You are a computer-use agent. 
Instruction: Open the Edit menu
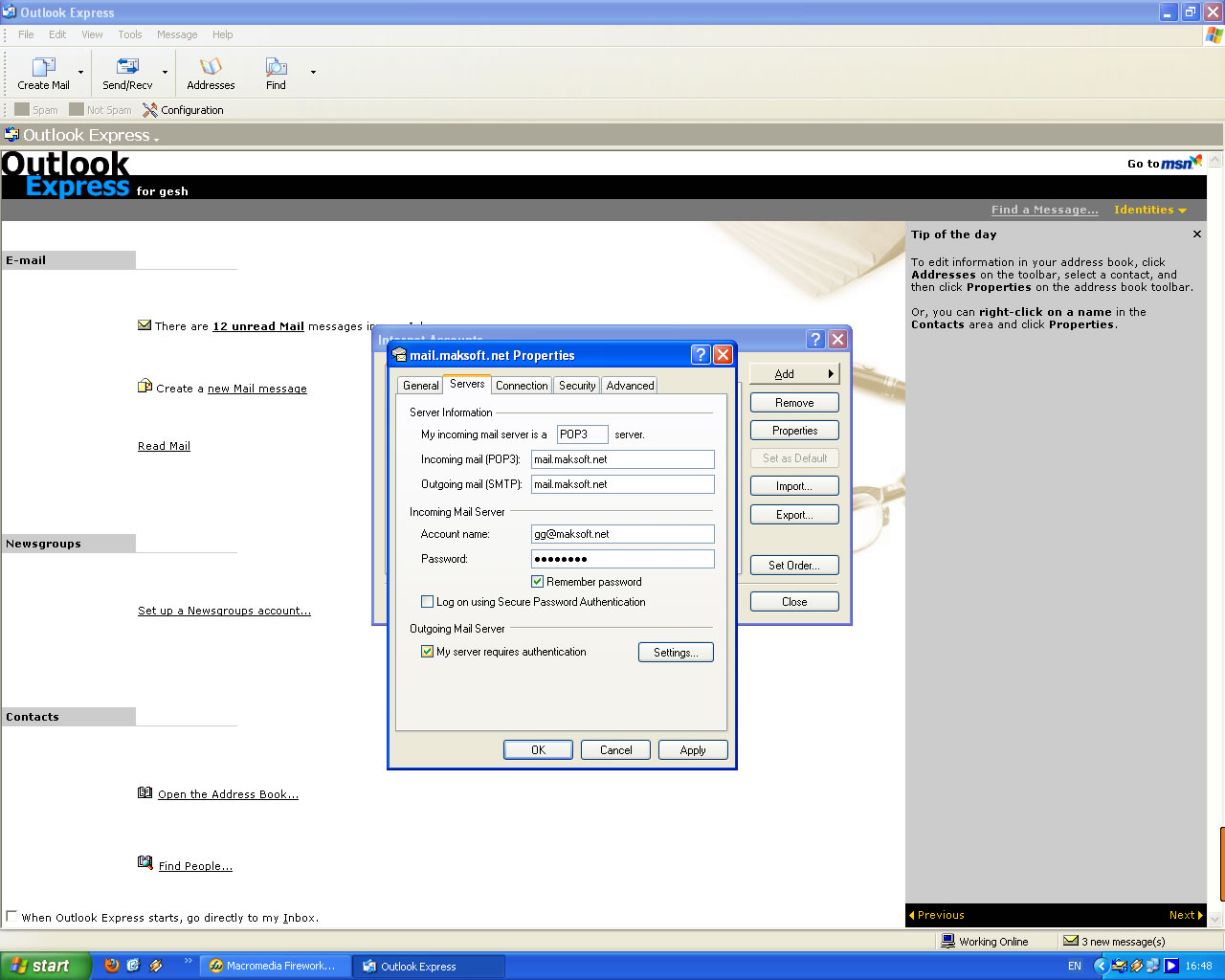pyautogui.click(x=57, y=34)
